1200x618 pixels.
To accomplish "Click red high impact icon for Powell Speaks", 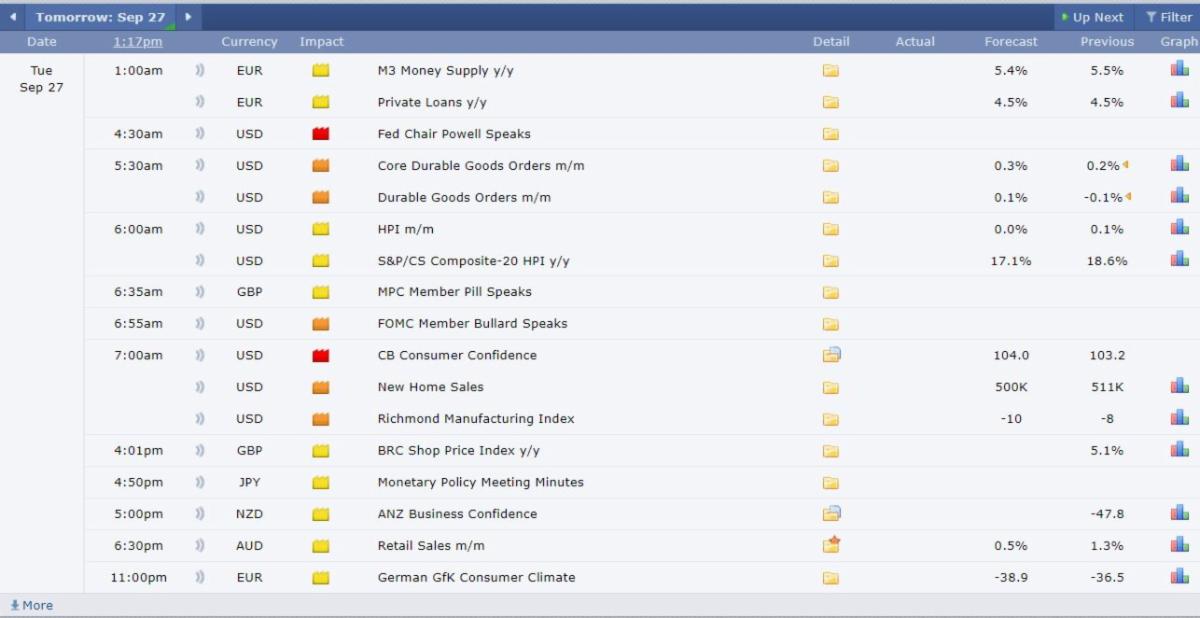I will [321, 134].
